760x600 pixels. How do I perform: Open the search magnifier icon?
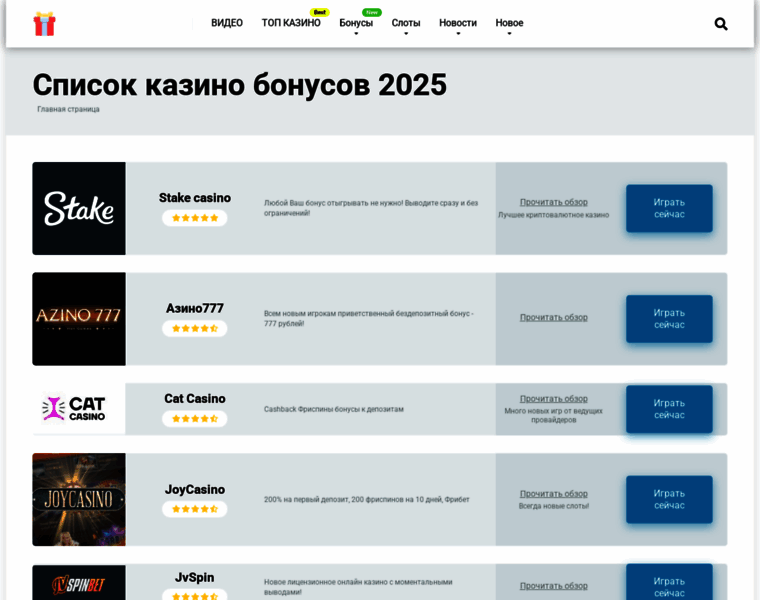click(721, 24)
